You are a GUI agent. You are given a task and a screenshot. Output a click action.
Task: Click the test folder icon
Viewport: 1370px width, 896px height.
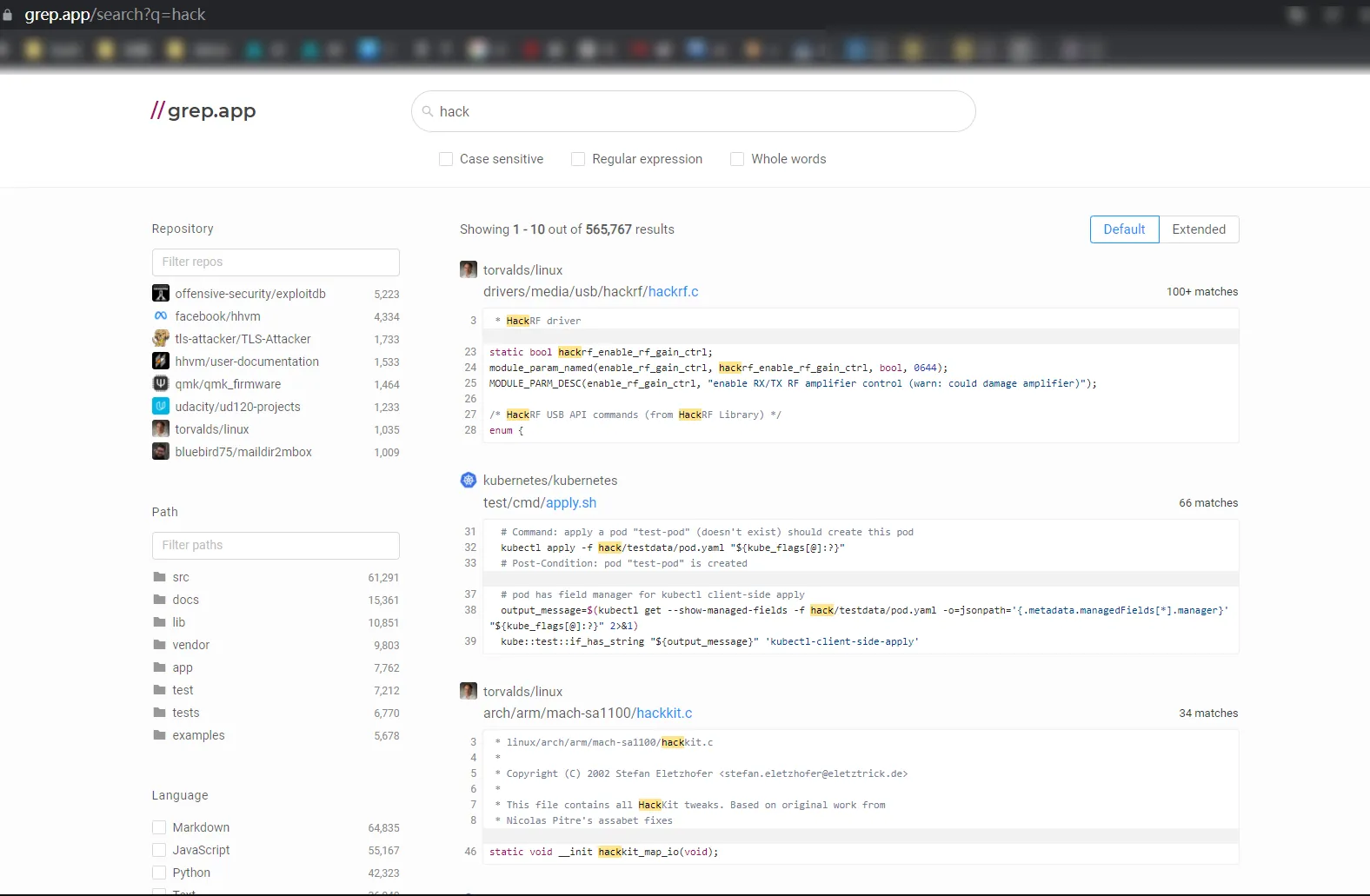point(159,690)
